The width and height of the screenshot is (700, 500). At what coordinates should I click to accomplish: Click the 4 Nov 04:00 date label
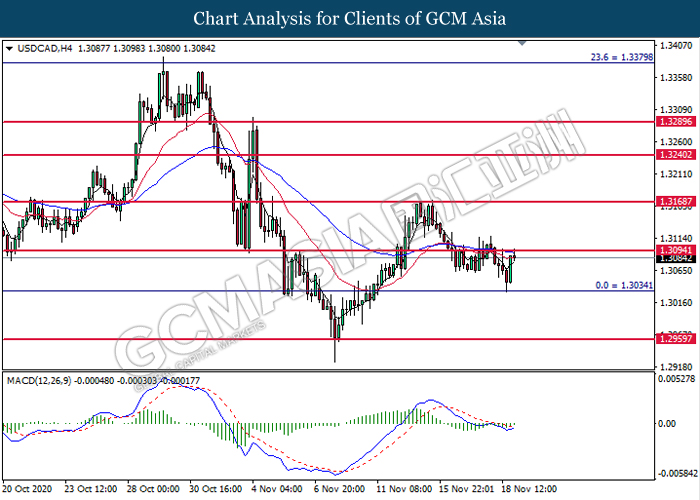coord(277,489)
